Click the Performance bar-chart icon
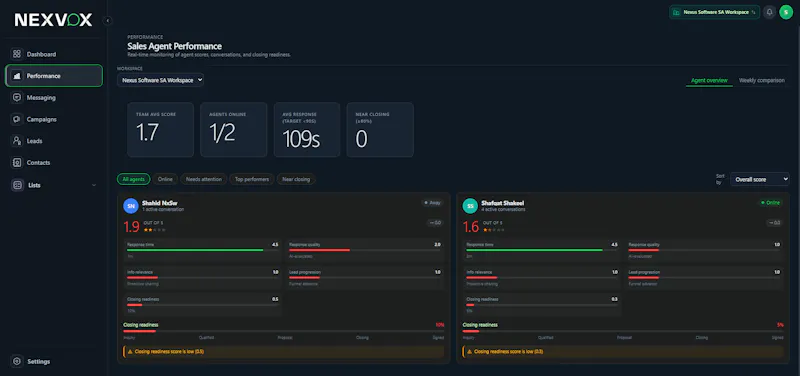The image size is (800, 376). click(x=17, y=76)
